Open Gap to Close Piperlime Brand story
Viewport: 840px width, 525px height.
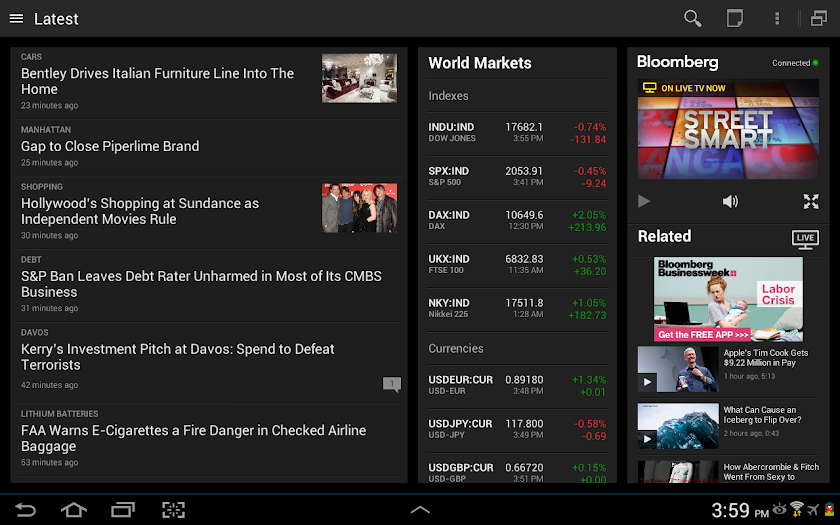[x=209, y=148]
